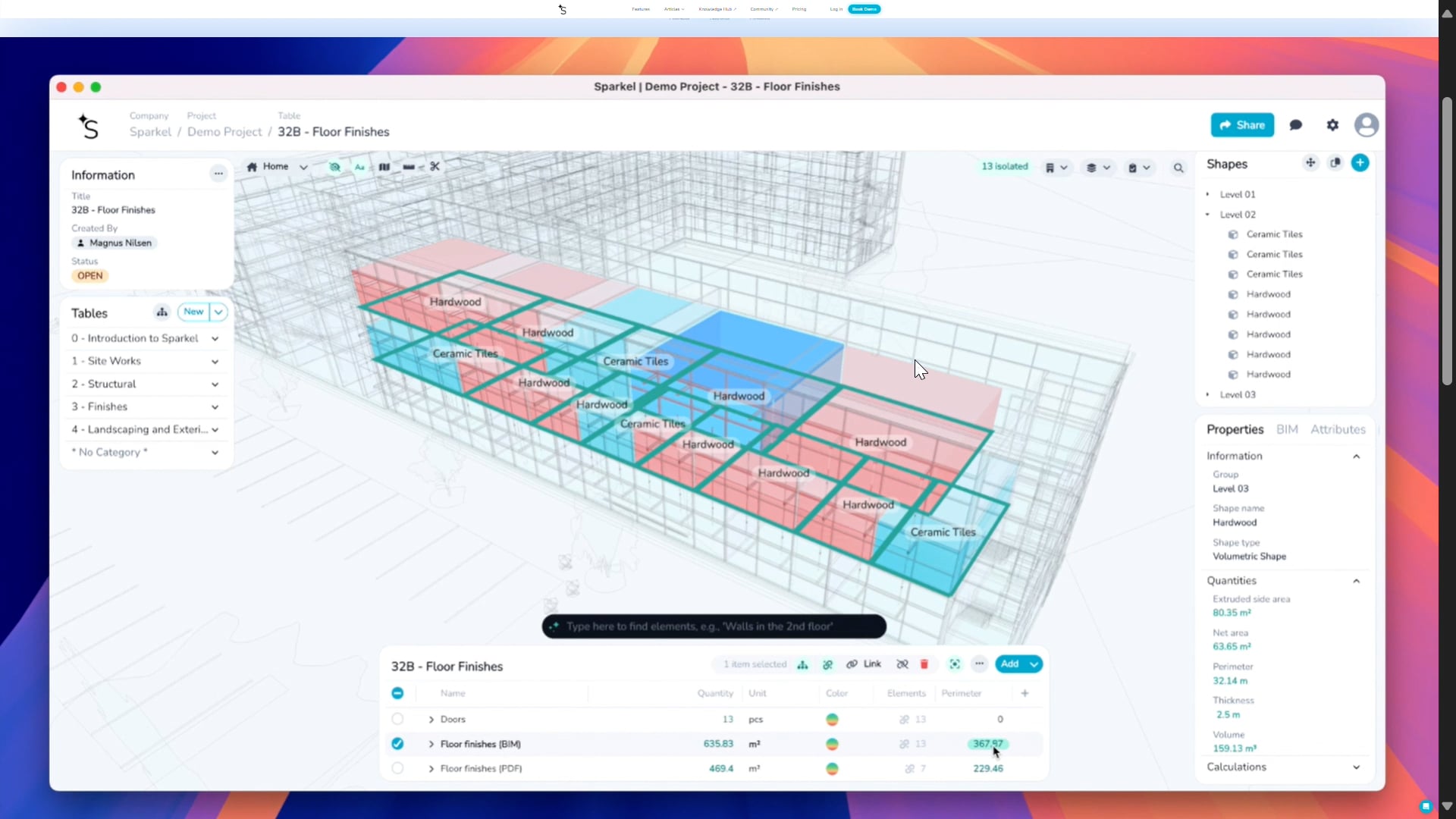
Task: Switch to the BIM tab
Action: pos(1287,429)
